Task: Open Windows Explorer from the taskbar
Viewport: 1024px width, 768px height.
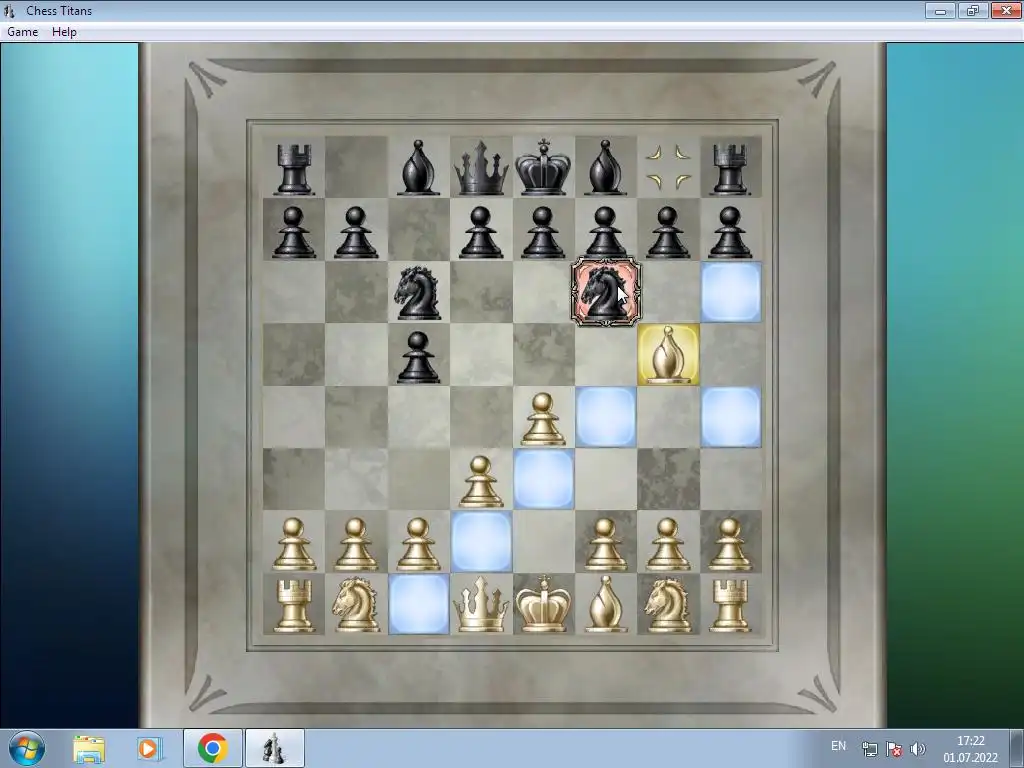Action: pyautogui.click(x=89, y=749)
